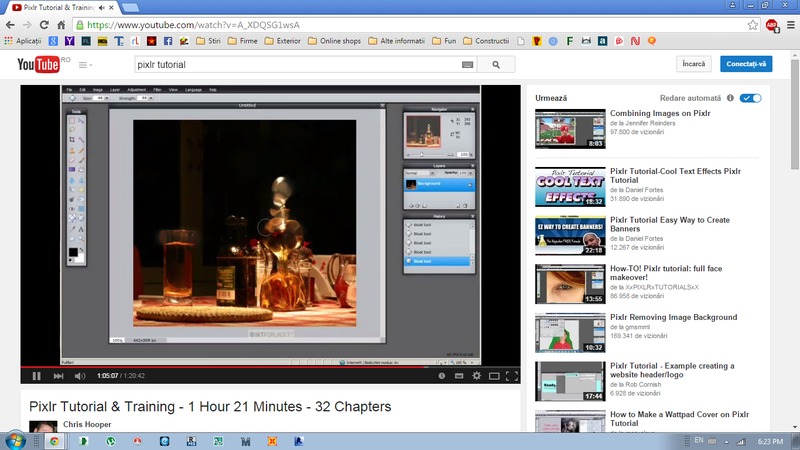Seek on the red video progress bar
This screenshot has height=450, width=800.
[x=270, y=366]
